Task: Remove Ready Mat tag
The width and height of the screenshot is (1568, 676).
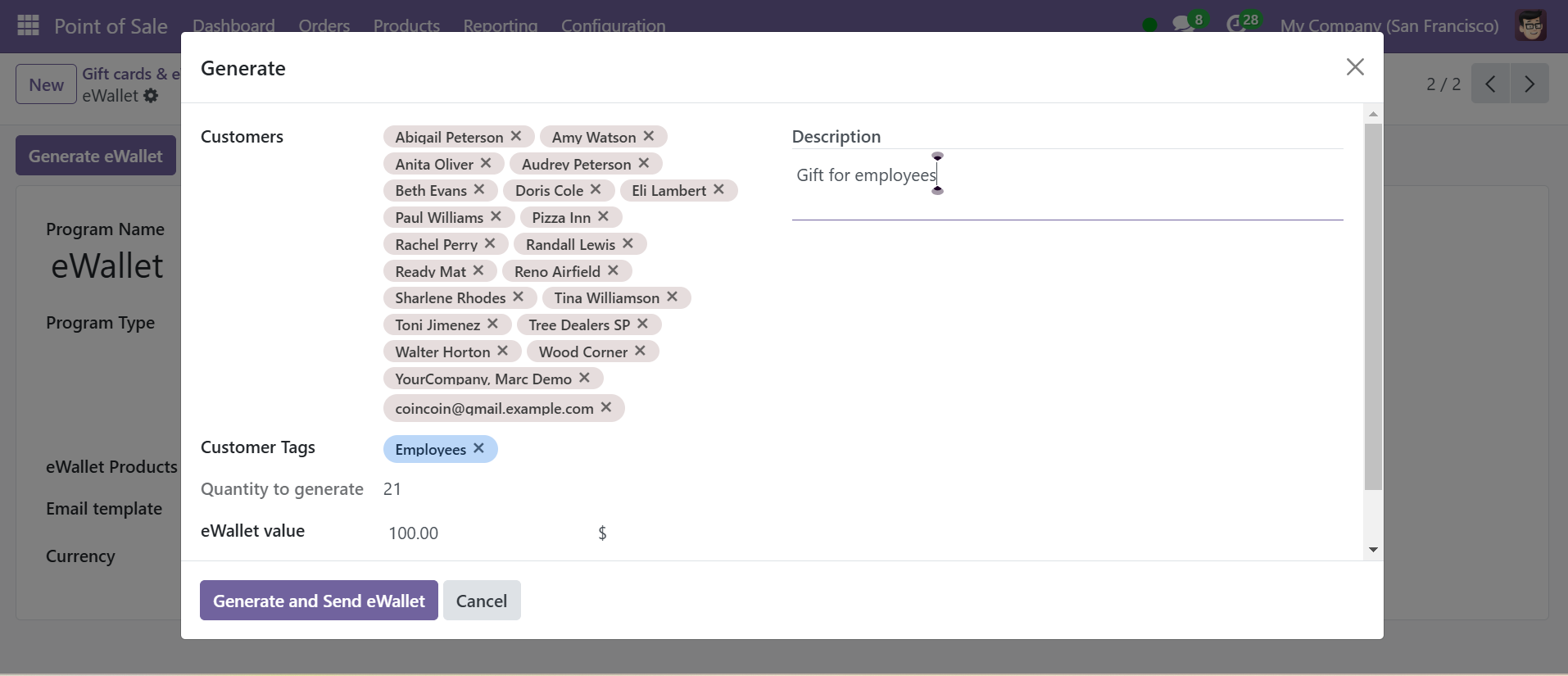Action: [x=478, y=270]
